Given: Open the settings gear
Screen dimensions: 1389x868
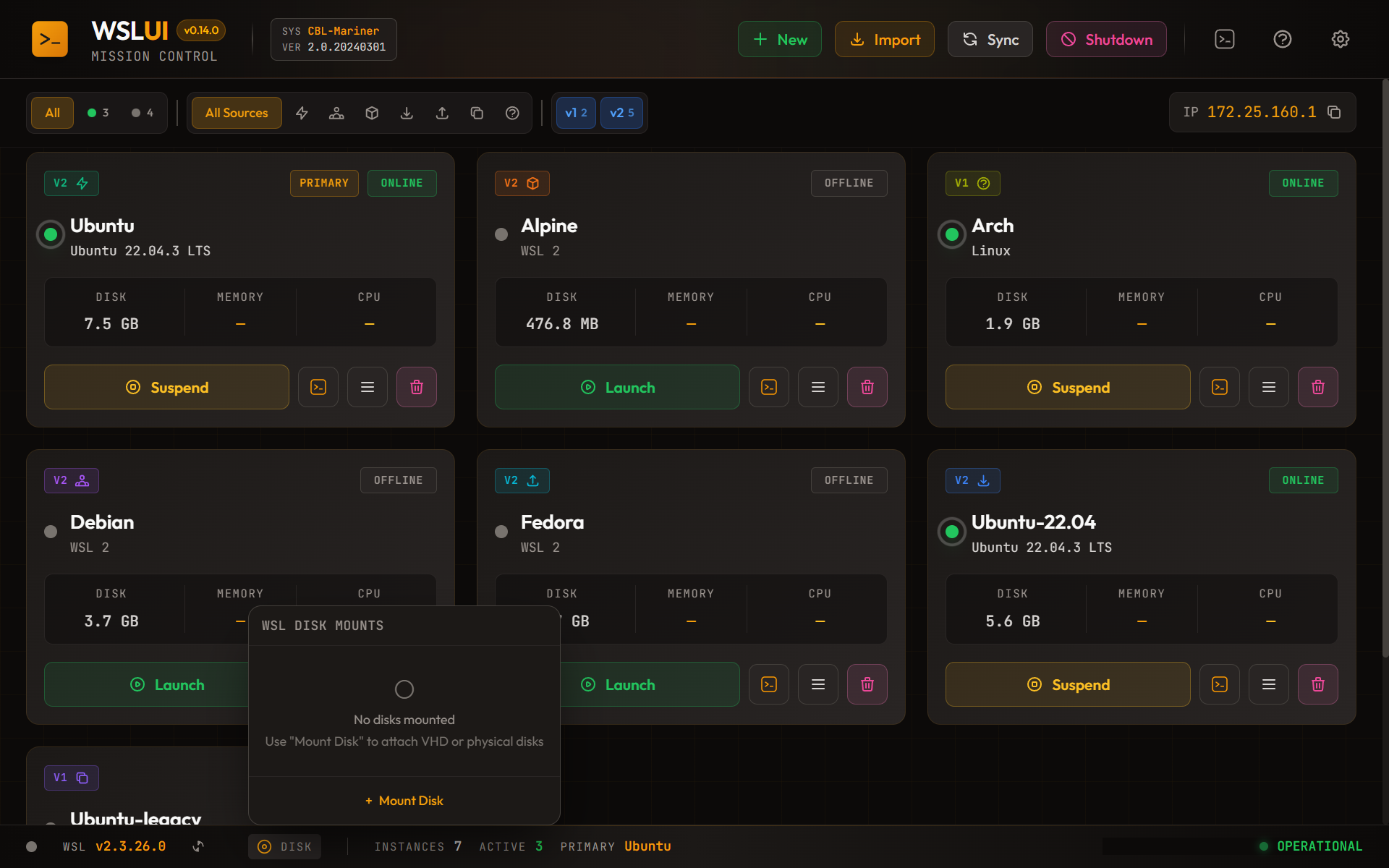Looking at the screenshot, I should 1340,39.
